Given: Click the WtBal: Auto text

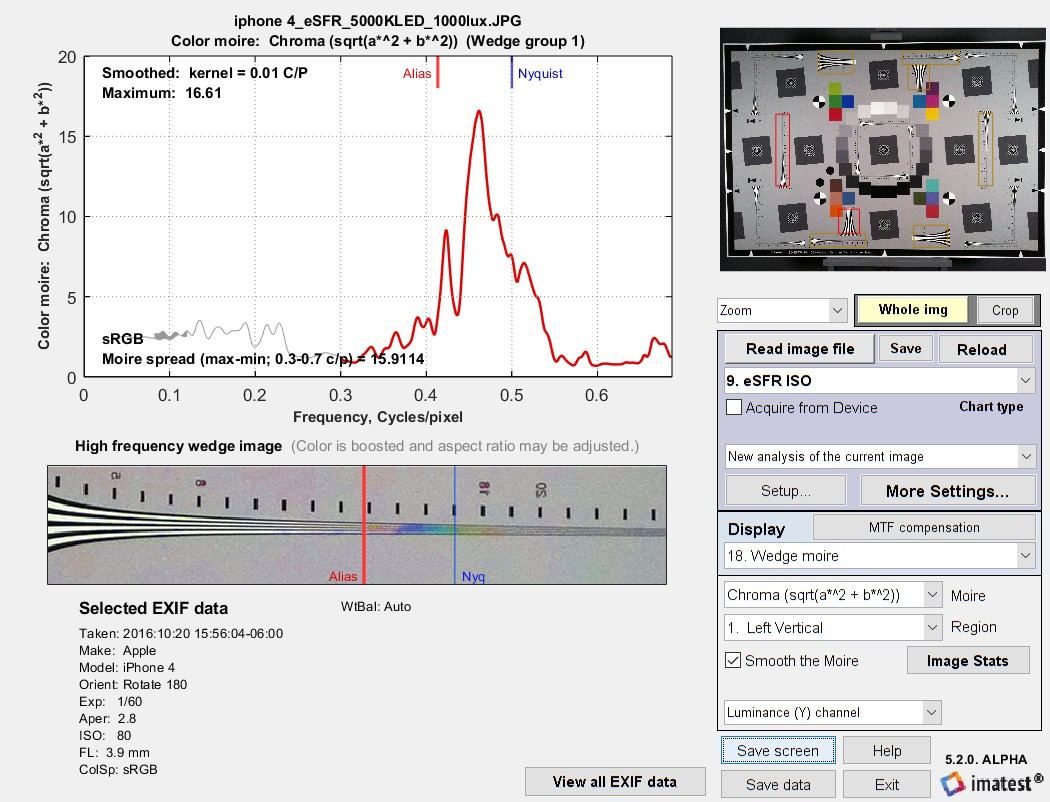Looking at the screenshot, I should click(x=376, y=607).
